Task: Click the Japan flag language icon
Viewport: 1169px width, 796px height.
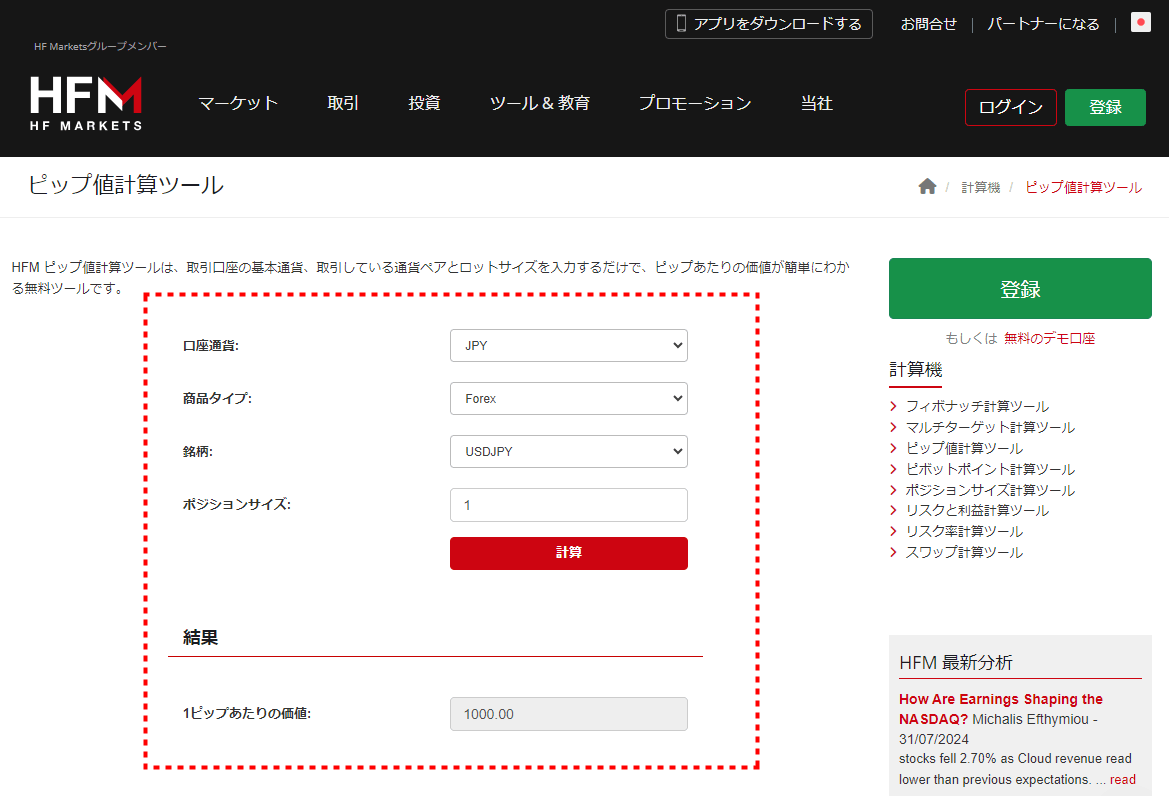Action: [x=1140, y=22]
